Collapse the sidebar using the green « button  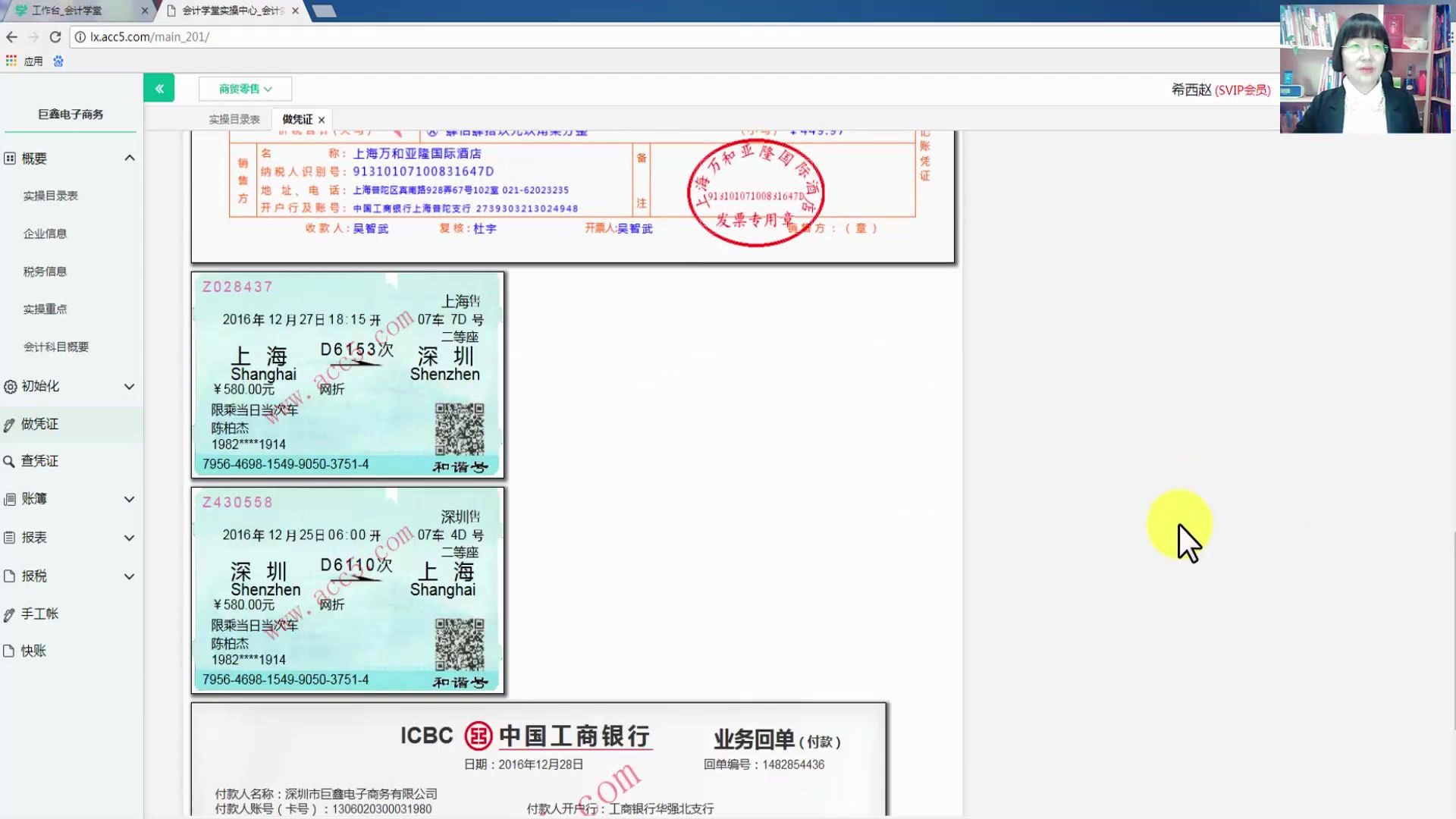click(159, 88)
